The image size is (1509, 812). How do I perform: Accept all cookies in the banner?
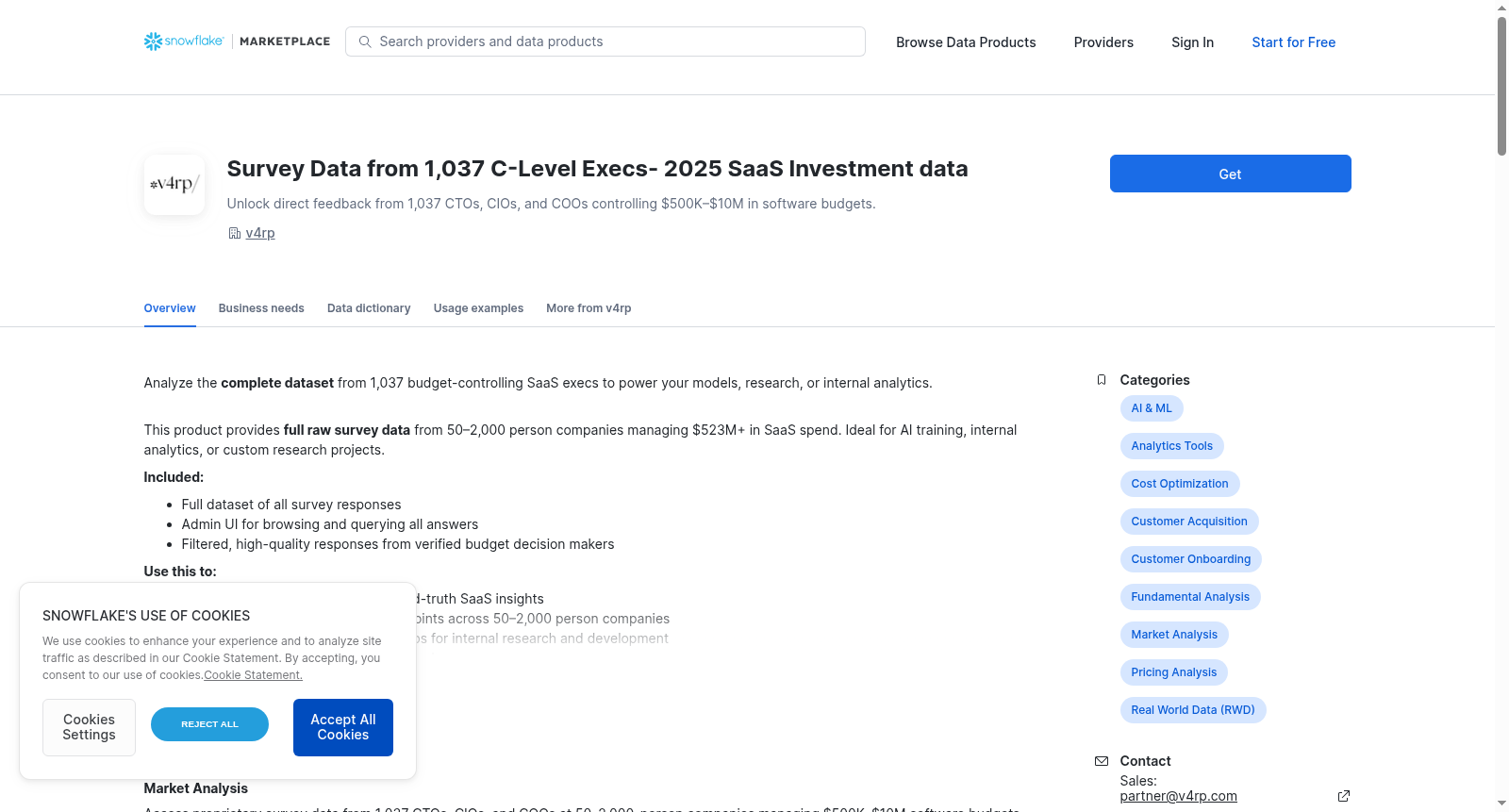point(343,727)
